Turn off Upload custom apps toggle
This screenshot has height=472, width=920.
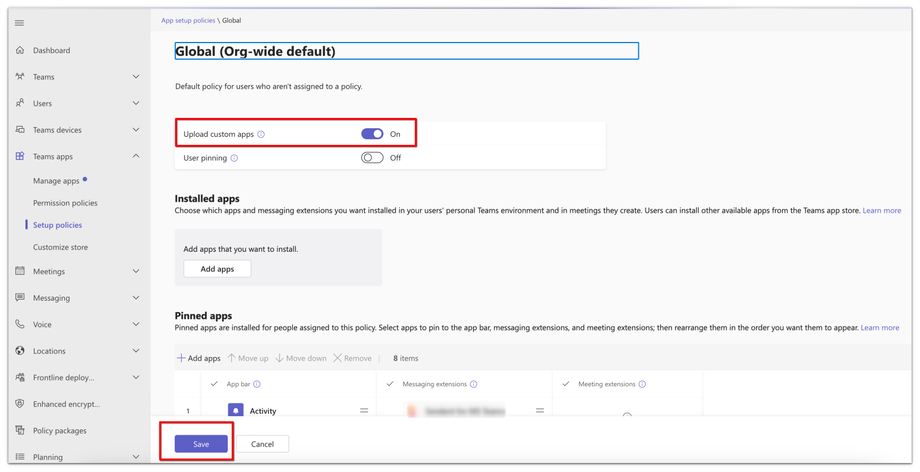[x=372, y=134]
